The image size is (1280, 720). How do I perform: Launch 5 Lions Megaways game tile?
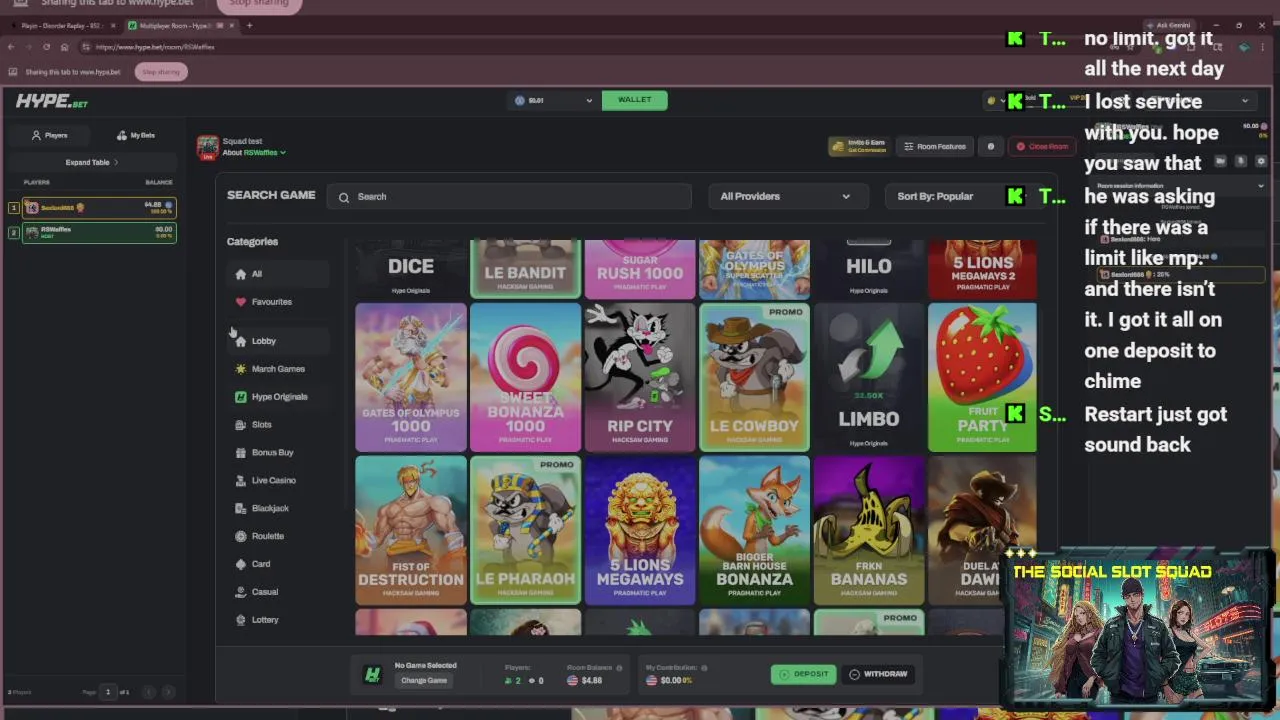[x=640, y=531]
